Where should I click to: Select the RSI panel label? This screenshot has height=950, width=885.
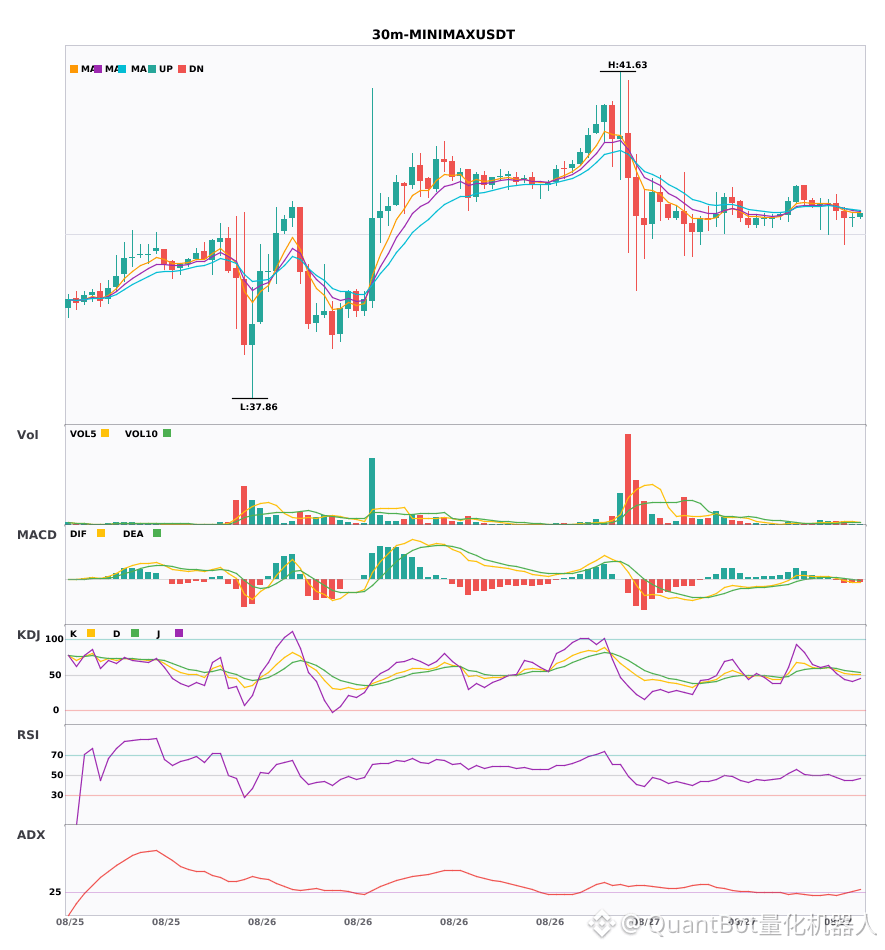pos(28,735)
